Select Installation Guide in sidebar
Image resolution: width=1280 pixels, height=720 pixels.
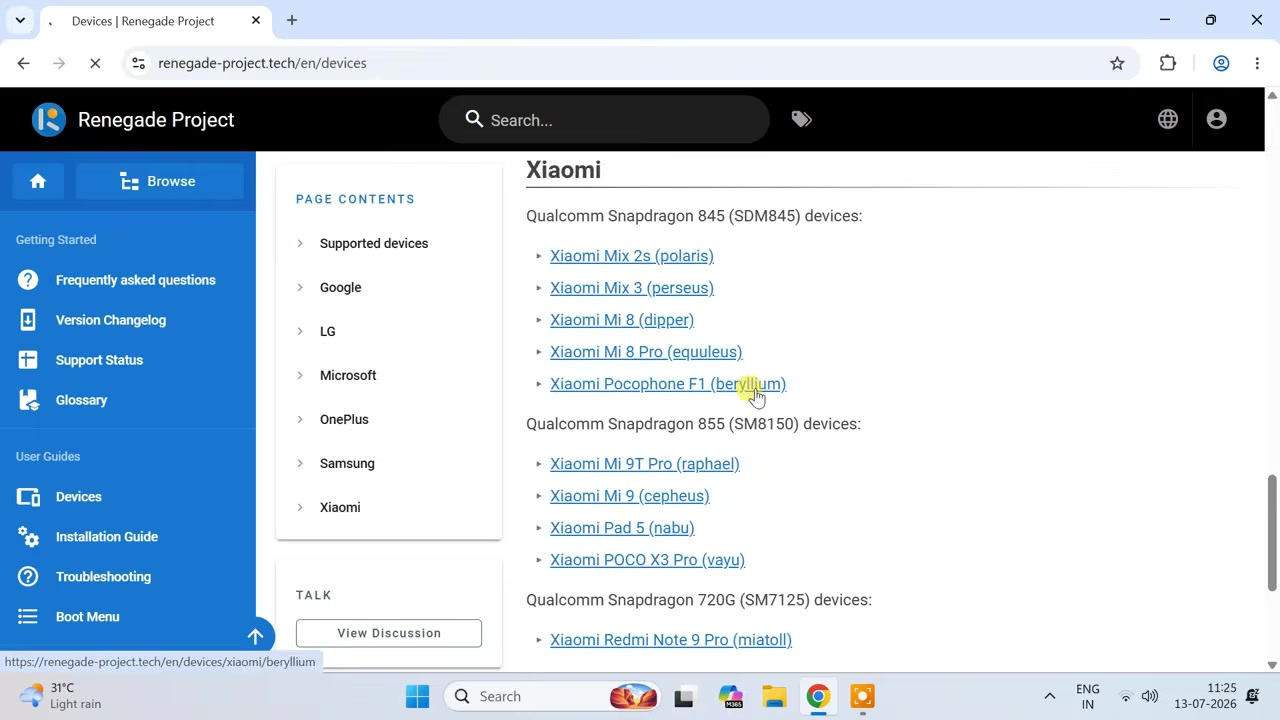[x=107, y=537]
